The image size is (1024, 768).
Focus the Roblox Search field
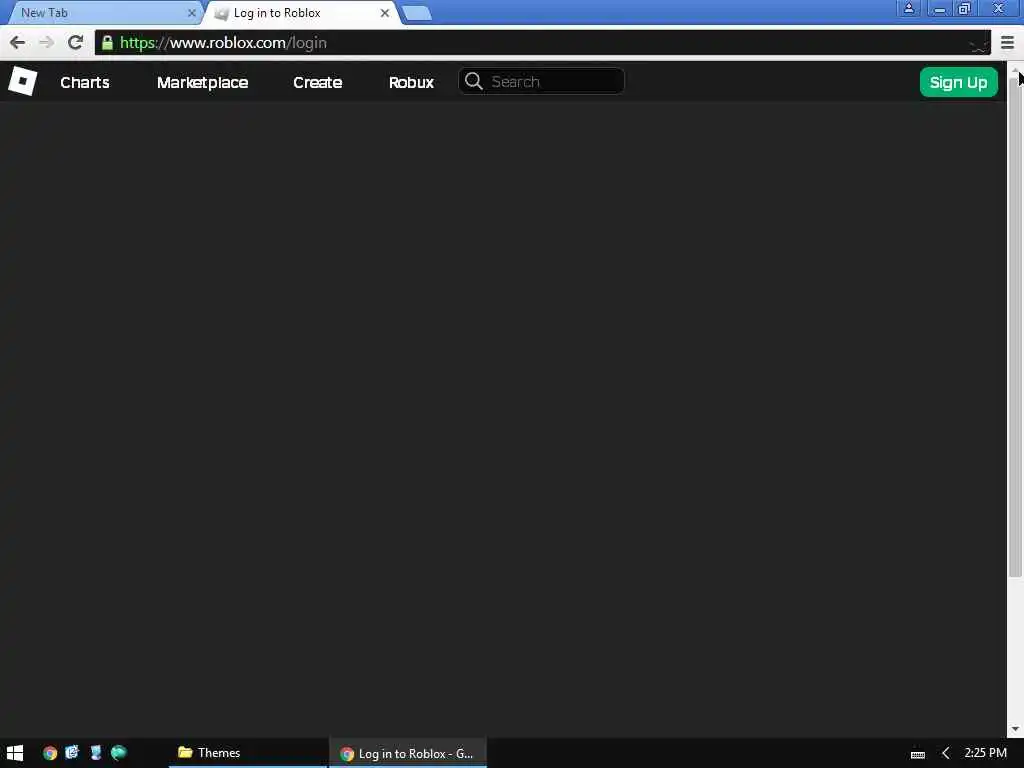tap(541, 82)
